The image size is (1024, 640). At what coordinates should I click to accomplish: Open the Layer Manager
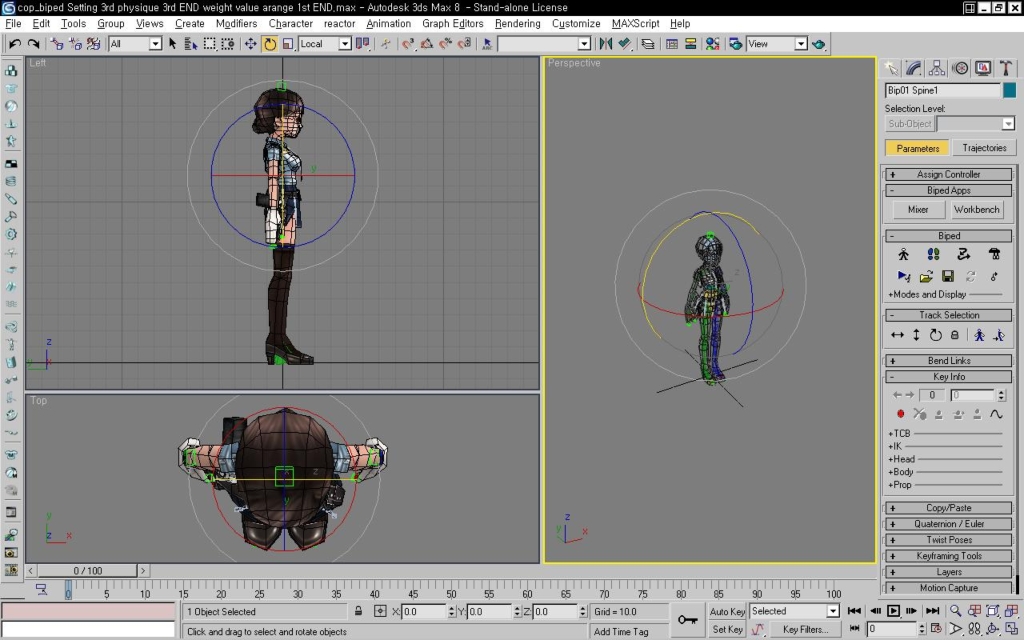[648, 44]
